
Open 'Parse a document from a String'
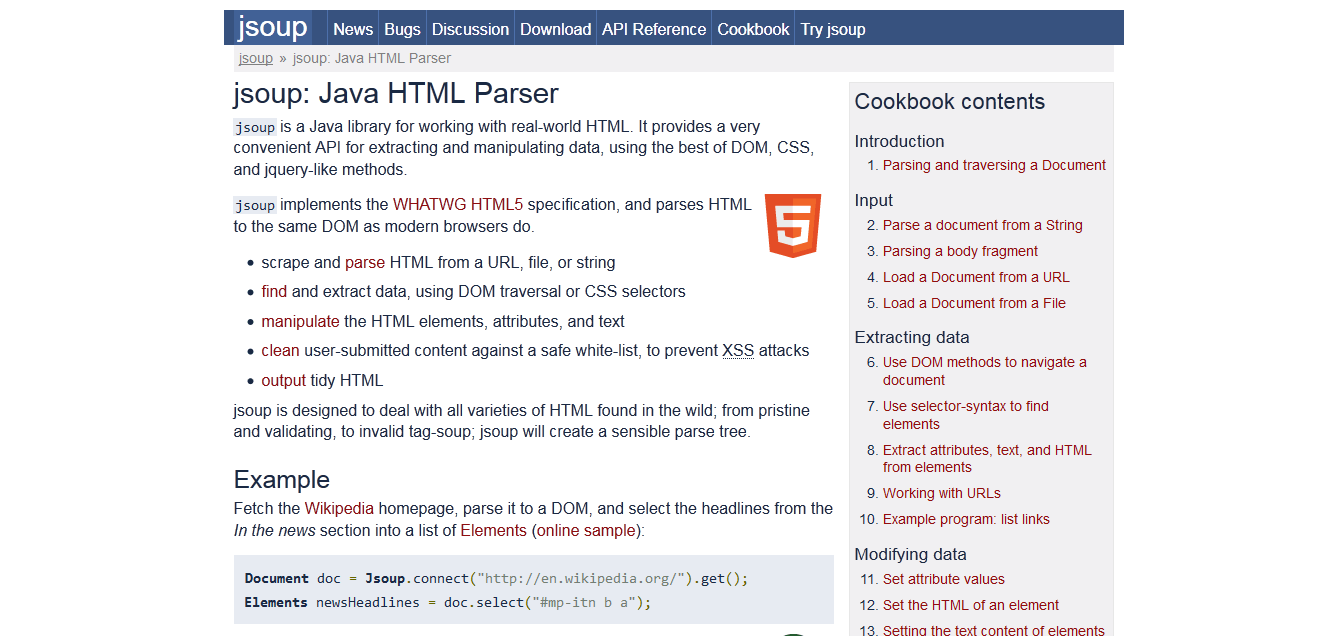coord(983,225)
